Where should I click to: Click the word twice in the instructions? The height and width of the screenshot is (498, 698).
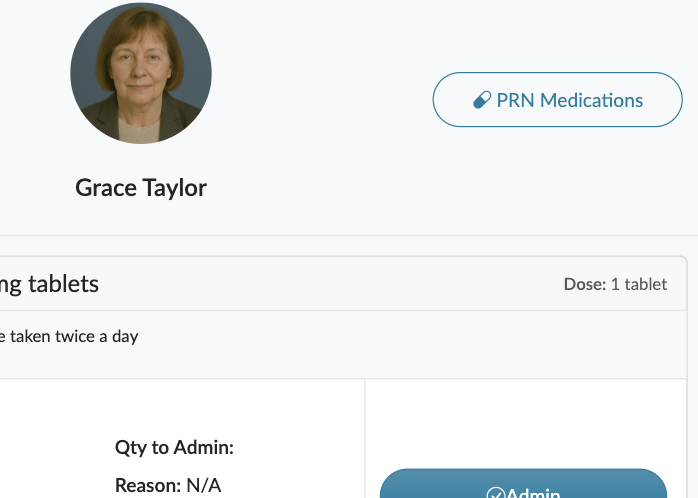[x=76, y=336]
